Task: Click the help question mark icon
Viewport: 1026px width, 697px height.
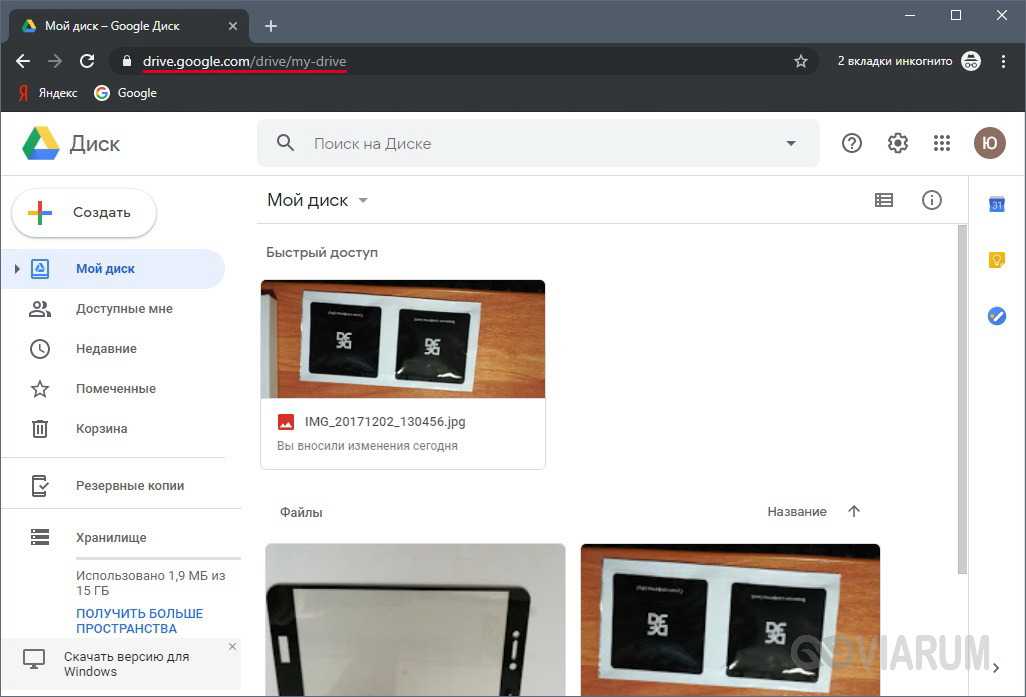Action: pyautogui.click(x=852, y=144)
